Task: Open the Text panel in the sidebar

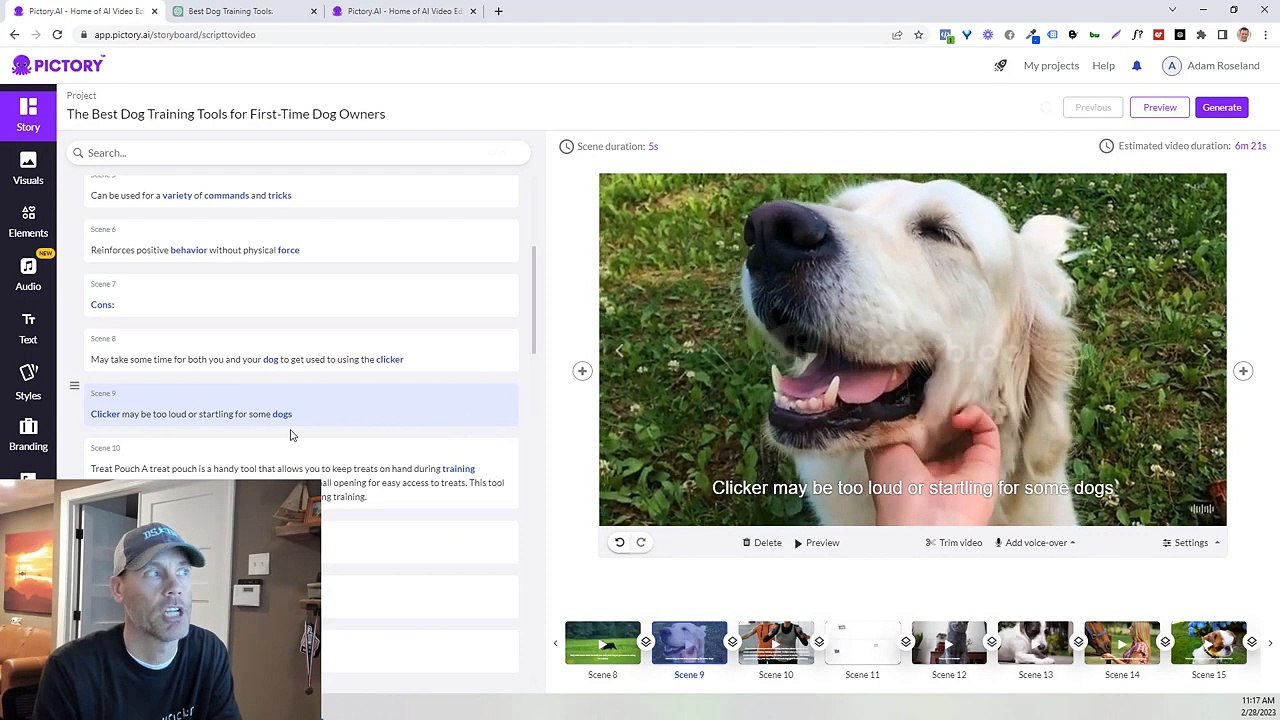Action: [28, 327]
